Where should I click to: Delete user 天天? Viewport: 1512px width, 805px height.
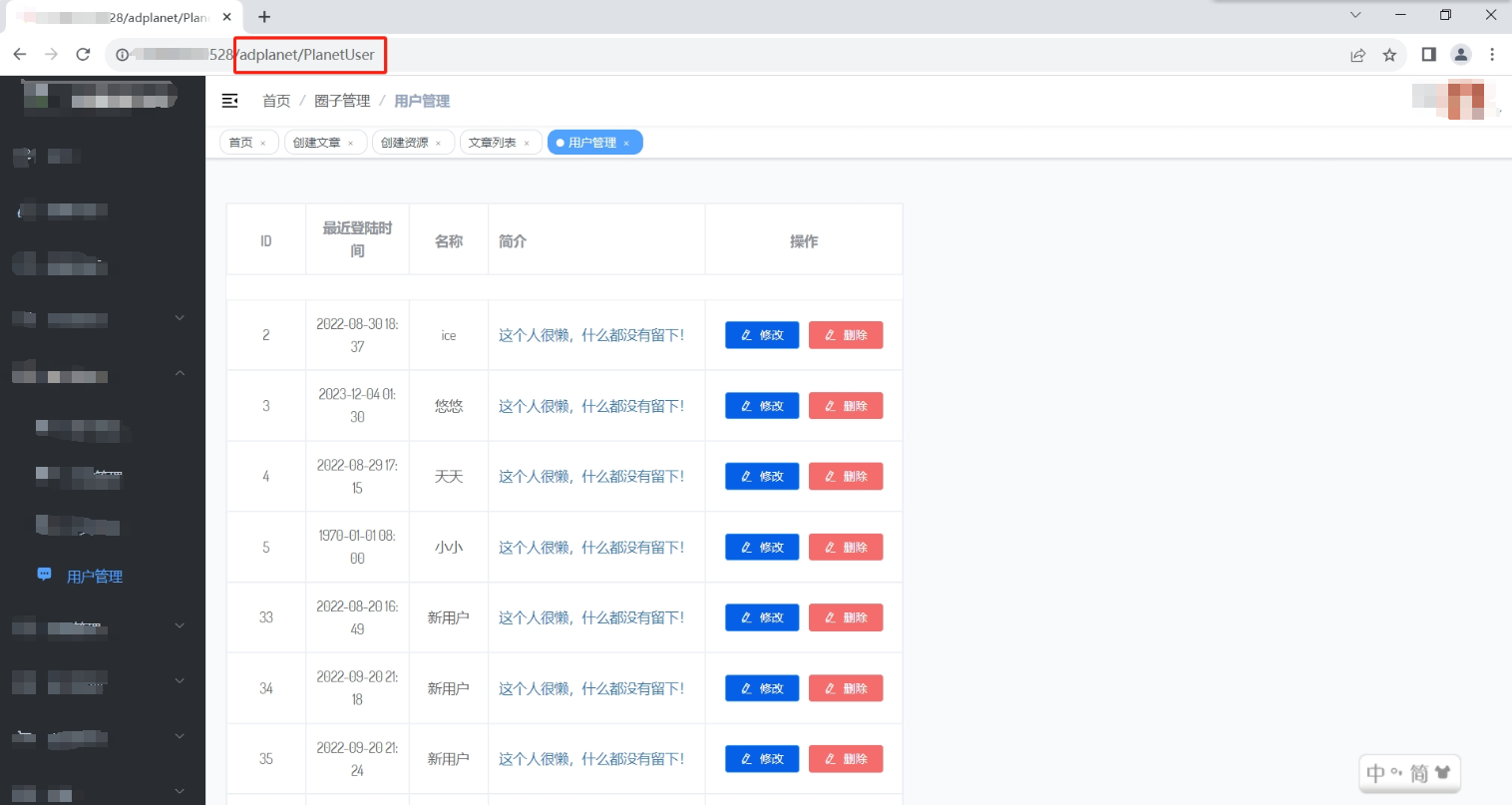846,477
